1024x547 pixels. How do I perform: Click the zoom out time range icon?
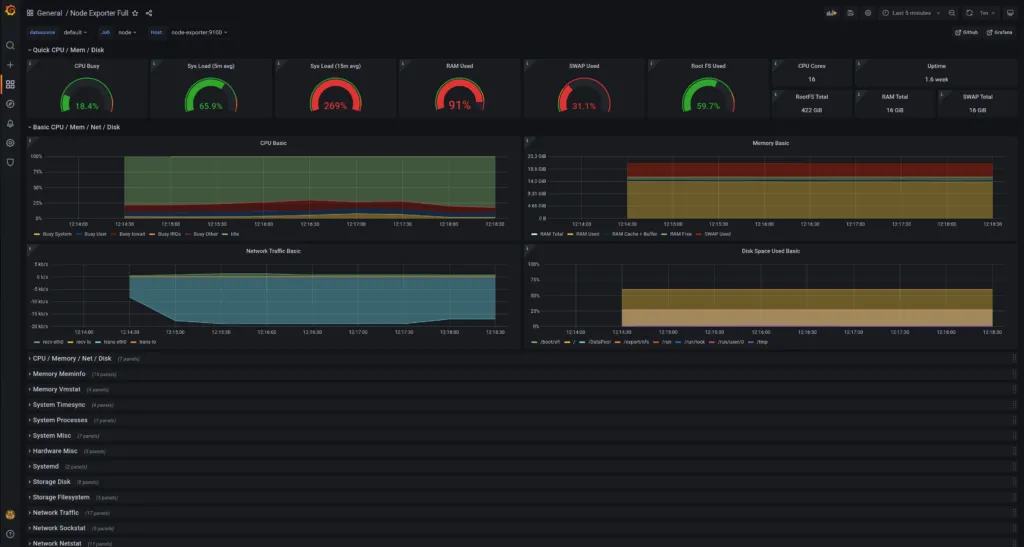(951, 13)
